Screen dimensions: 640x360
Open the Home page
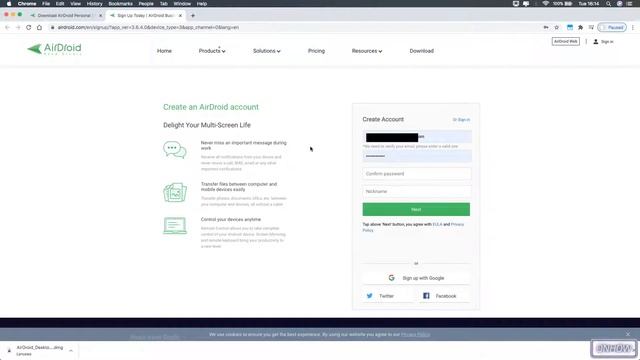pos(164,51)
